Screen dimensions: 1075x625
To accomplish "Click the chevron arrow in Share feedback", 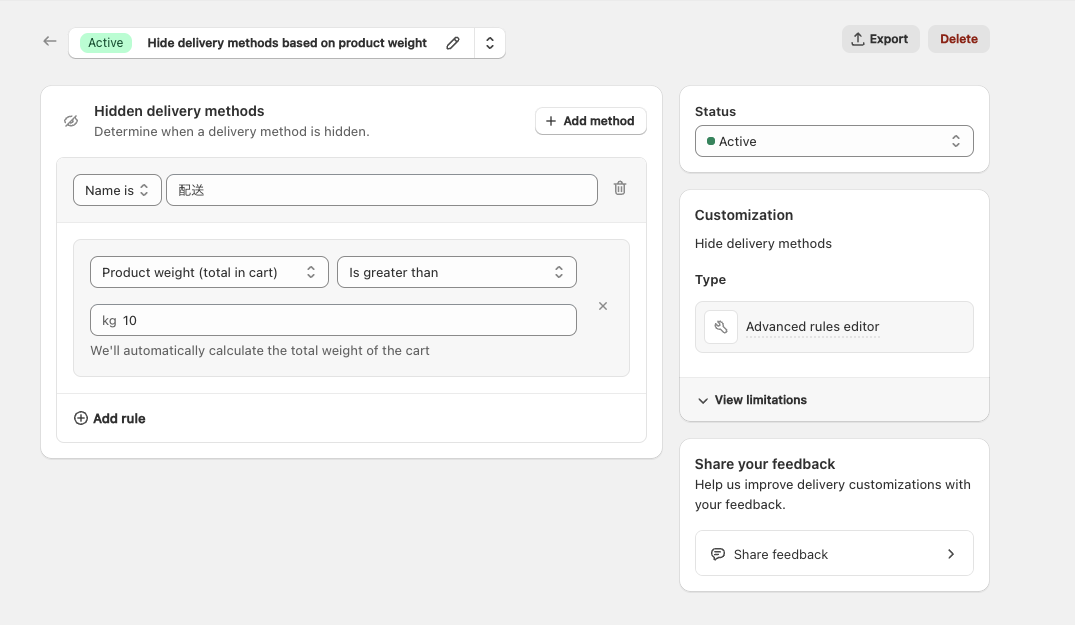I will tap(950, 554).
